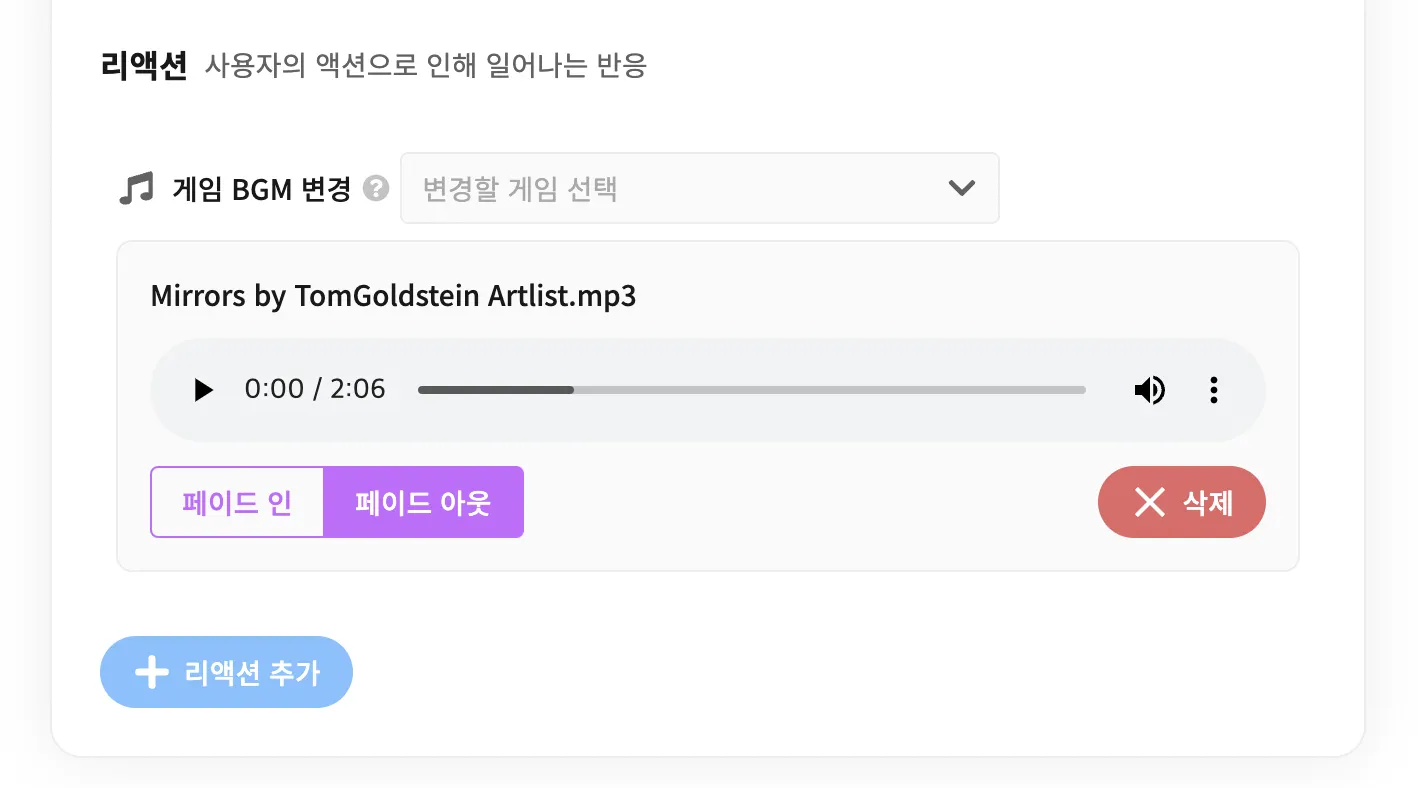Image resolution: width=1418 pixels, height=788 pixels.
Task: Open the audio player three-dot menu
Action: click(1213, 390)
